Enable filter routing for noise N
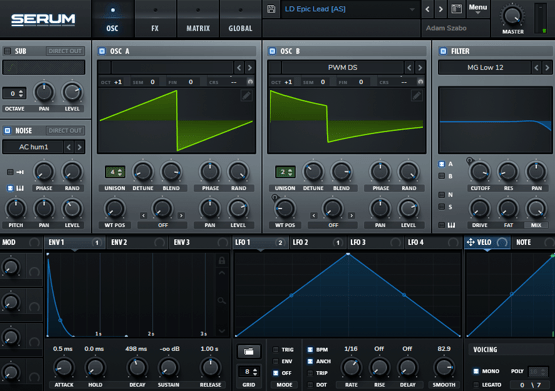This screenshot has width=555, height=391. point(441,195)
